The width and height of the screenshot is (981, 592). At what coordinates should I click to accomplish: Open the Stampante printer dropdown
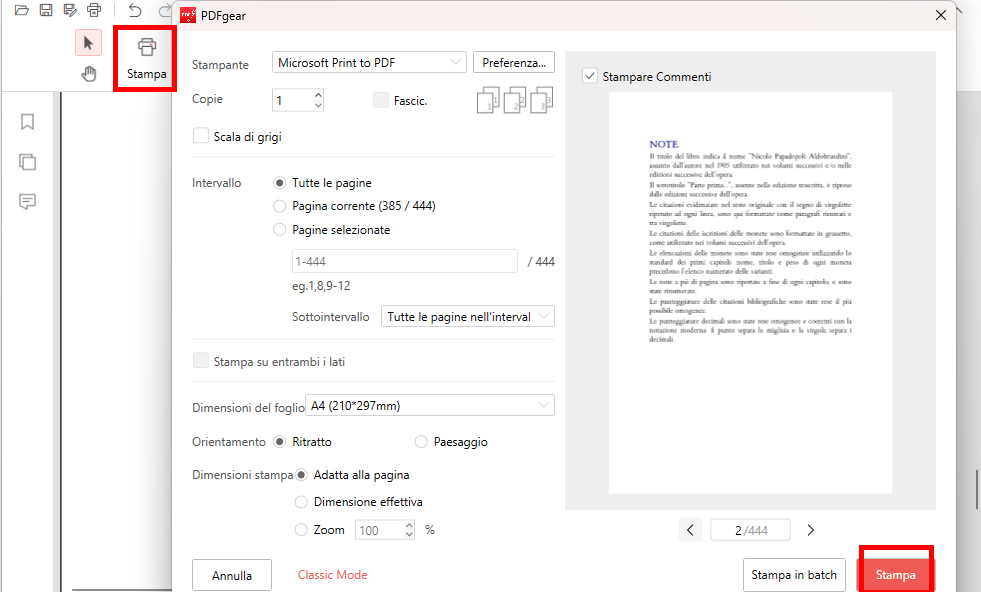368,62
